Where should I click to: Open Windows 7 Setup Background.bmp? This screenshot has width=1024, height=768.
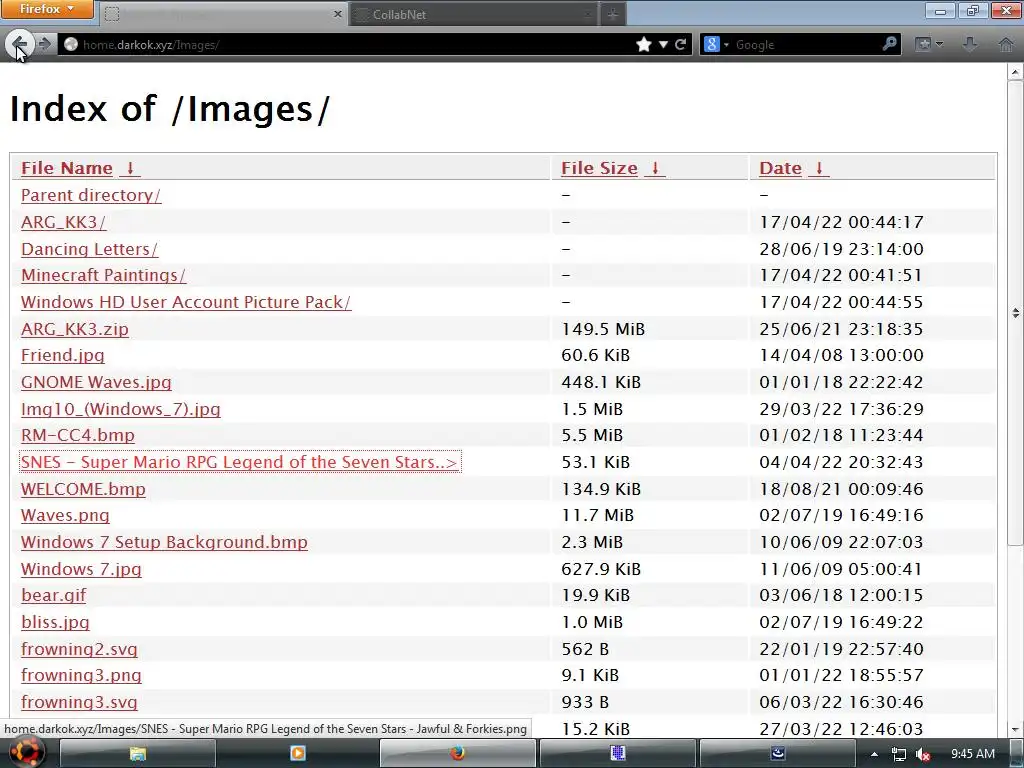pyautogui.click(x=164, y=542)
